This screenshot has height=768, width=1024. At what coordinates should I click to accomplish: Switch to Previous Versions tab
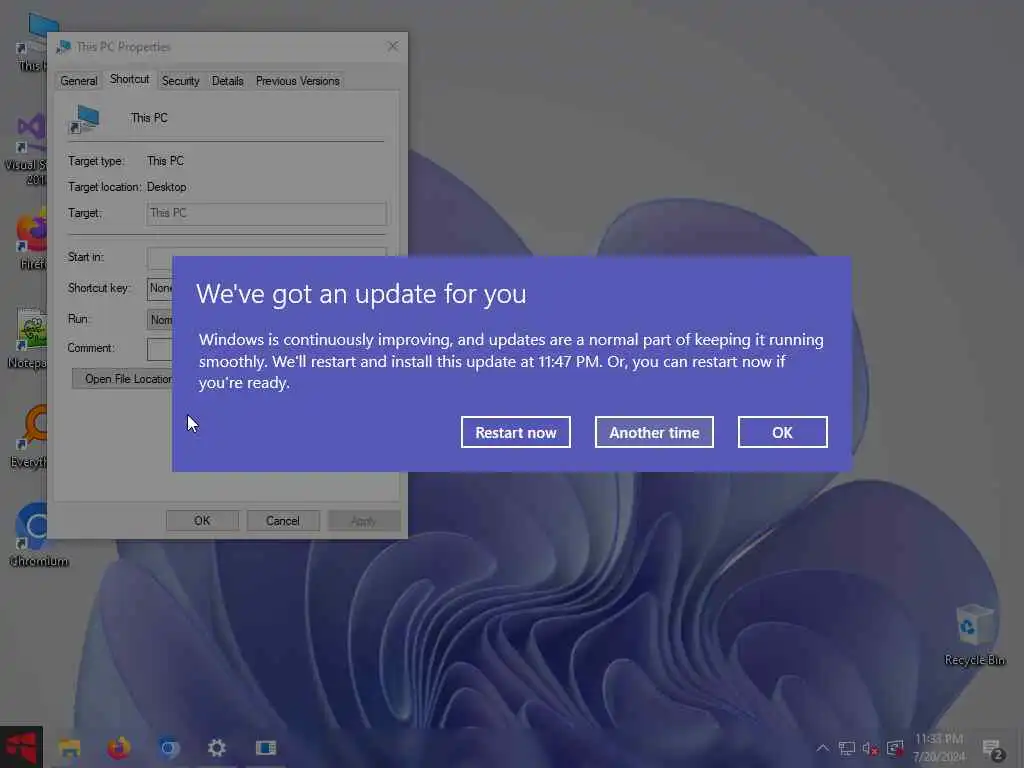(297, 81)
